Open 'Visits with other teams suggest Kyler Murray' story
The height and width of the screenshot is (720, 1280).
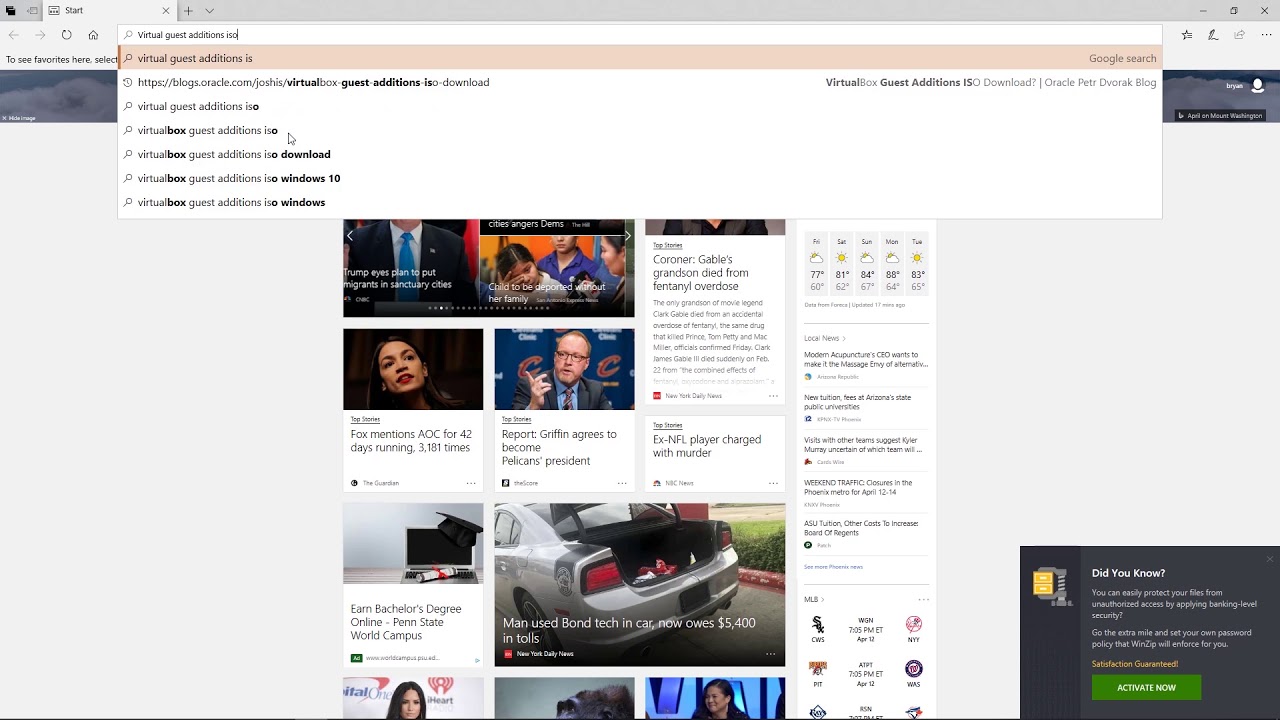coord(863,445)
